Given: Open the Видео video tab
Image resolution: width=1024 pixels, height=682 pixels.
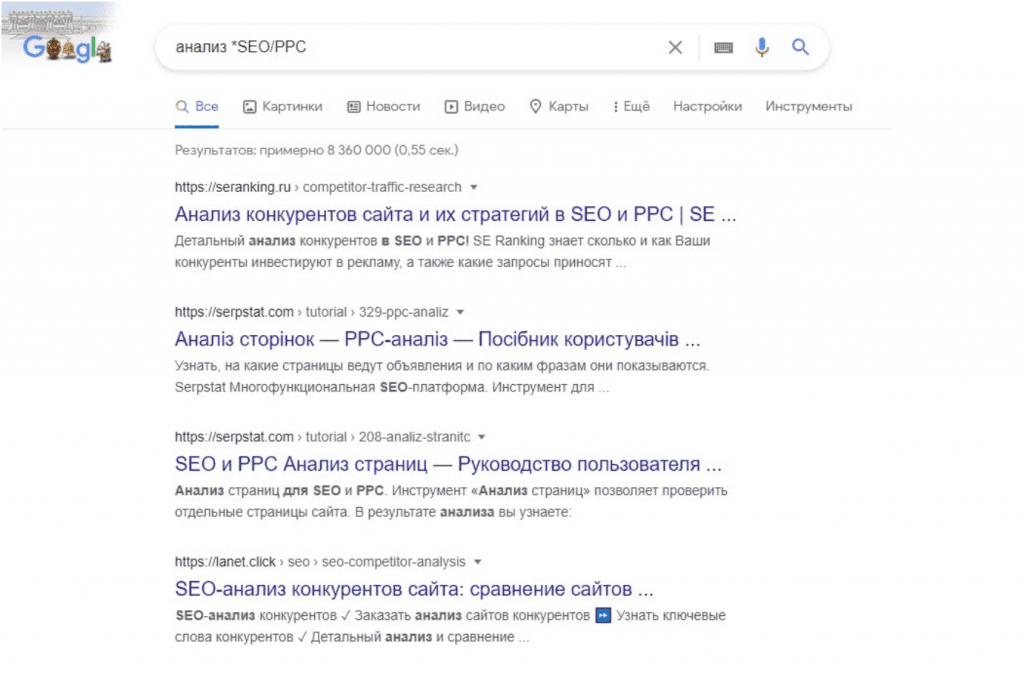Looking at the screenshot, I should [475, 106].
